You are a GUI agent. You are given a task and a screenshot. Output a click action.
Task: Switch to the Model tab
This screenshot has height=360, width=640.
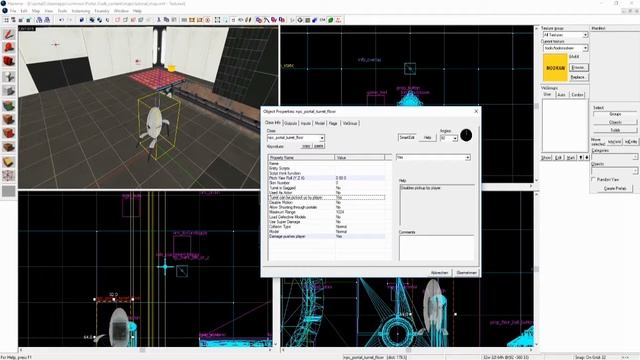coord(320,123)
